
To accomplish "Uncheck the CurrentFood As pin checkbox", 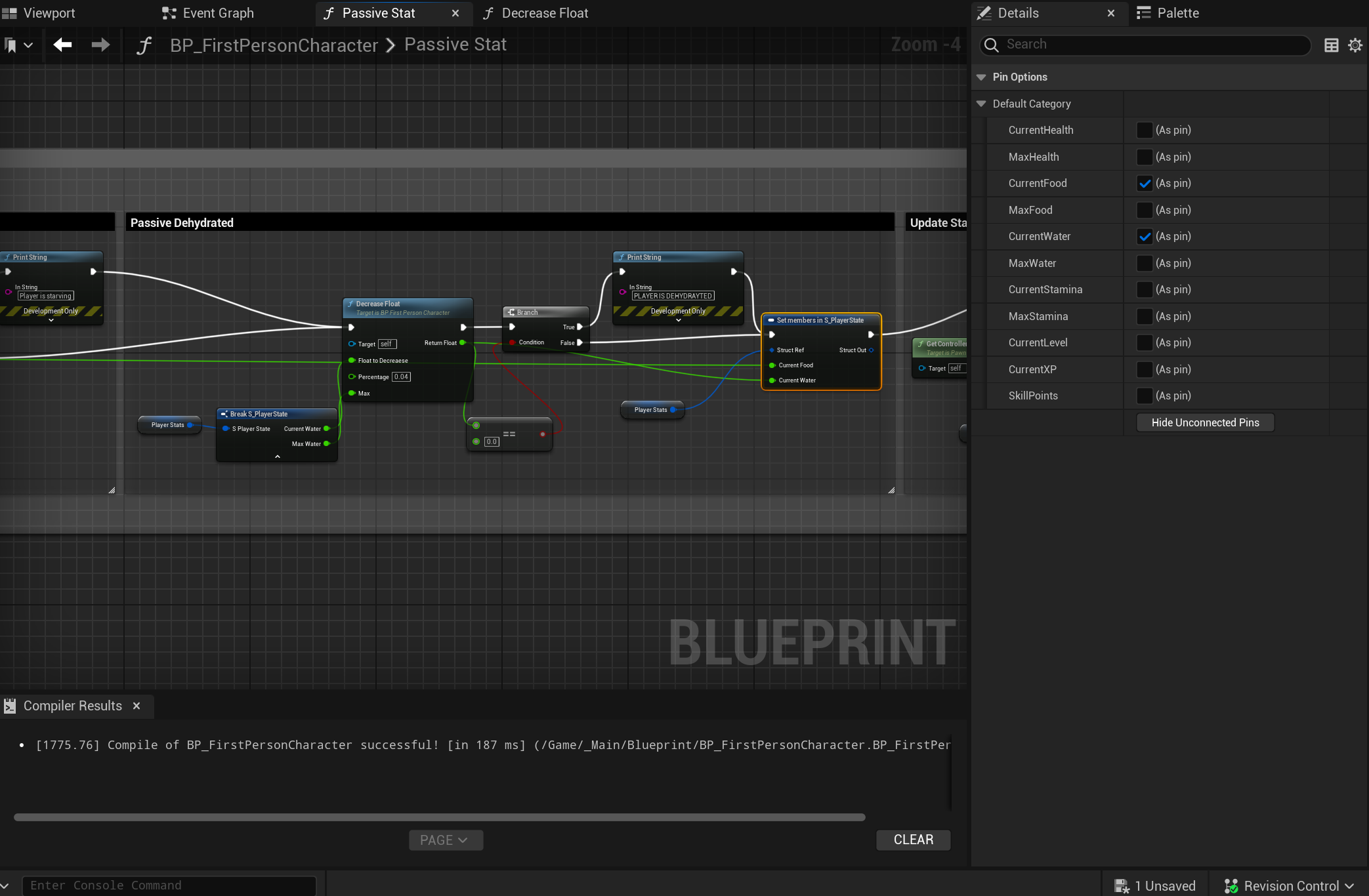I will (x=1144, y=184).
